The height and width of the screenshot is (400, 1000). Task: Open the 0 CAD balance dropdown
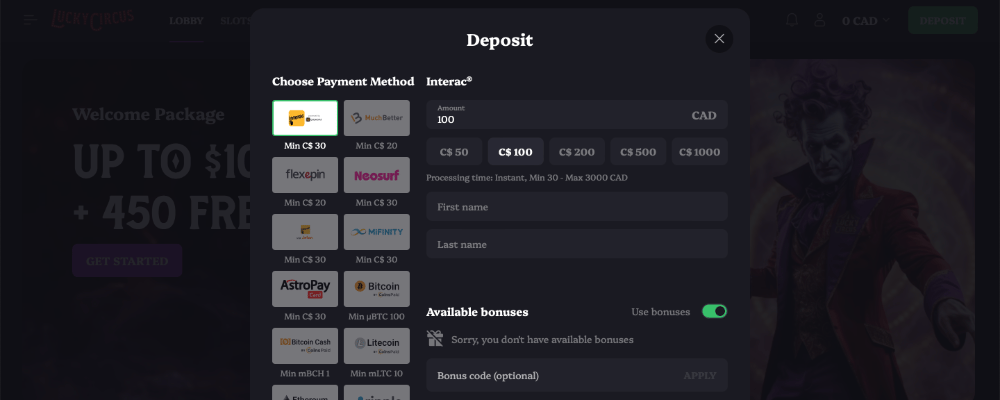(x=865, y=20)
